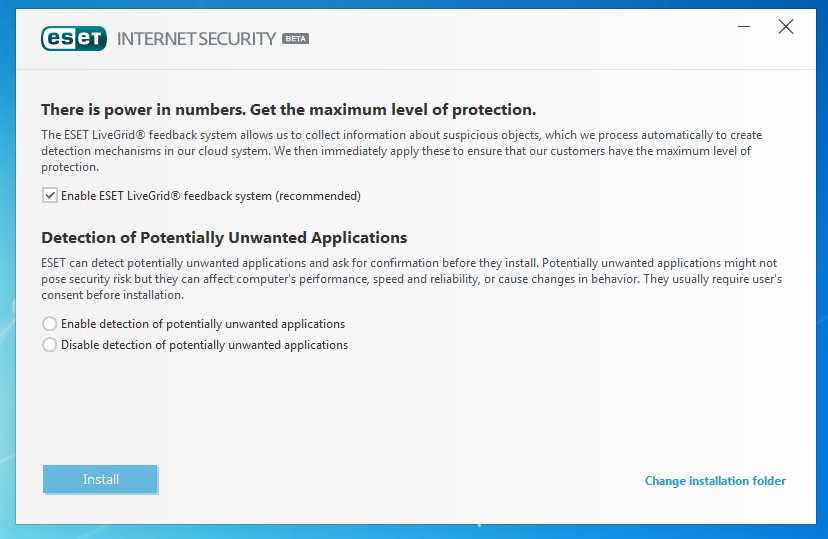This screenshot has width=828, height=539.
Task: Click the paragraph beginning "ESET can detect"
Action: 410,279
